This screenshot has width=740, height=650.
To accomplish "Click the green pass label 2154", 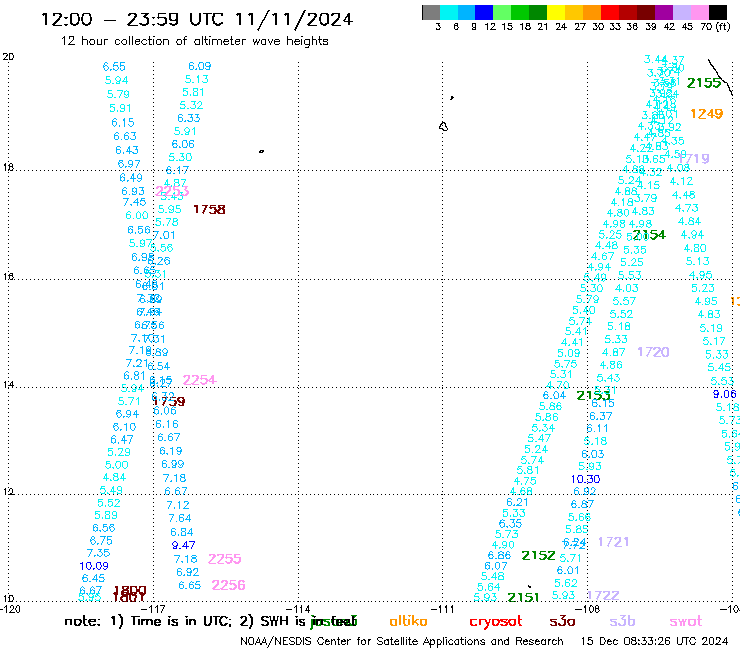I will 649,235.
